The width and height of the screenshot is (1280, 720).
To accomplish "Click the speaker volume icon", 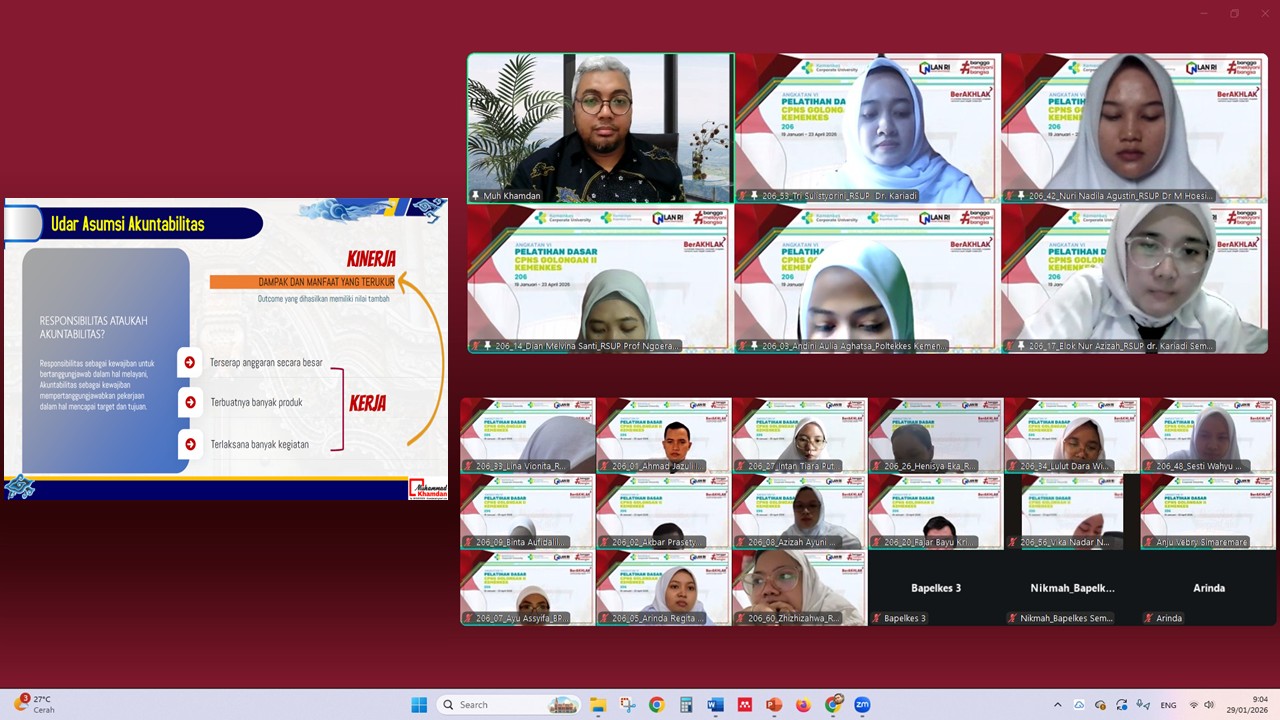I will click(x=1209, y=705).
